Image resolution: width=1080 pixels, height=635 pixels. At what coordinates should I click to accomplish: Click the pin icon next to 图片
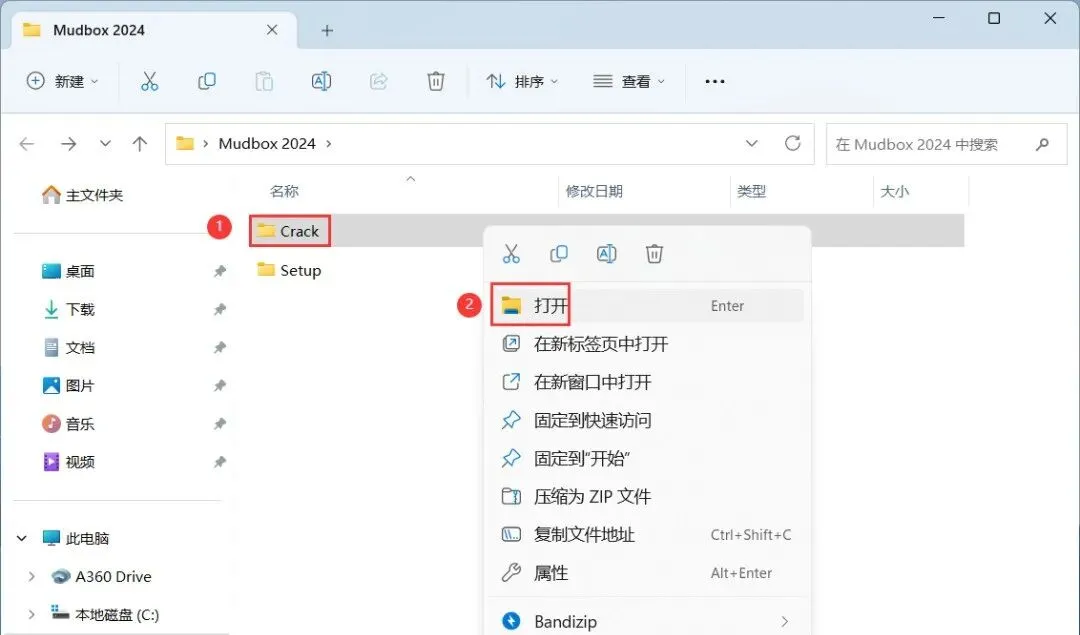(x=220, y=386)
